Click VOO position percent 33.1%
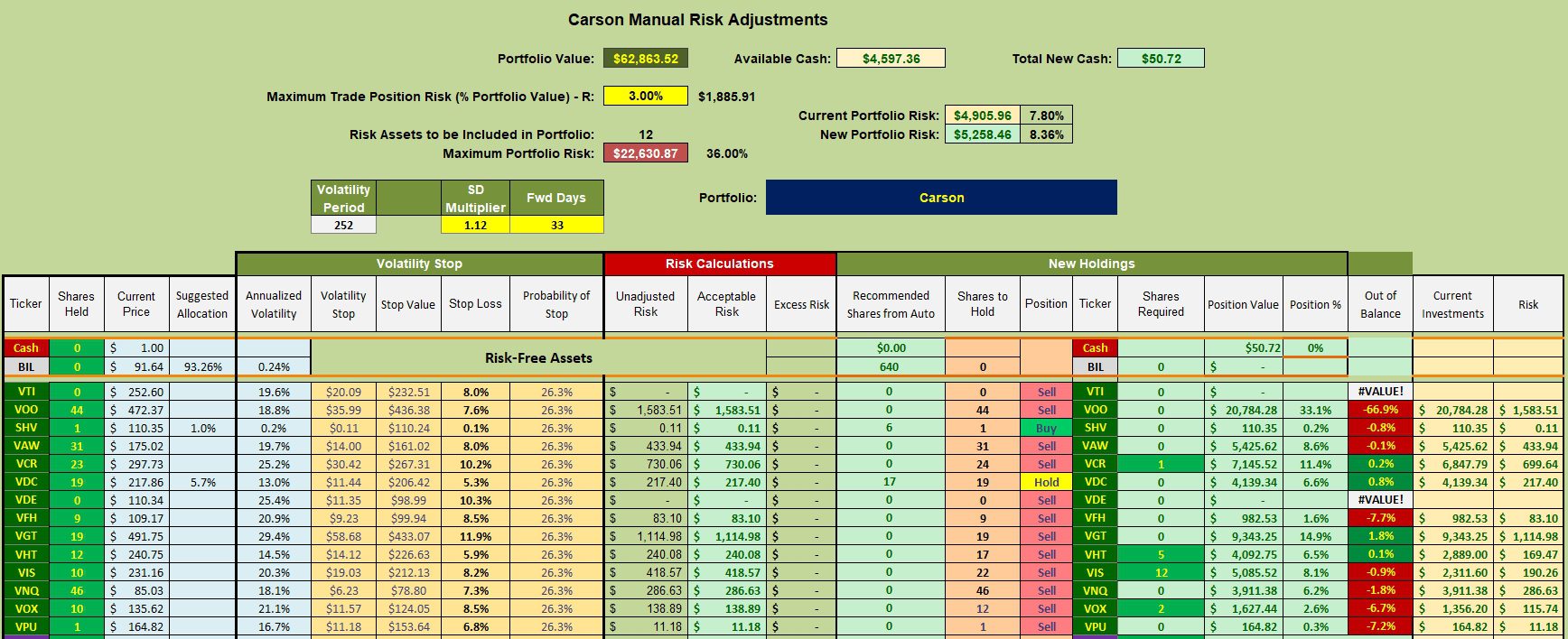Image resolution: width=1568 pixels, height=639 pixels. (1315, 410)
